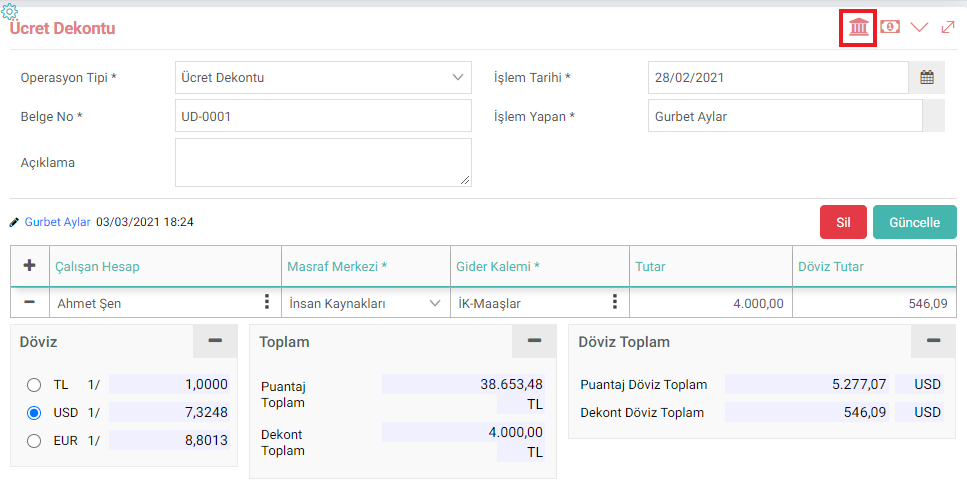Click the diagonal expand arrows icon
This screenshot has height=495, width=967.
[947, 27]
